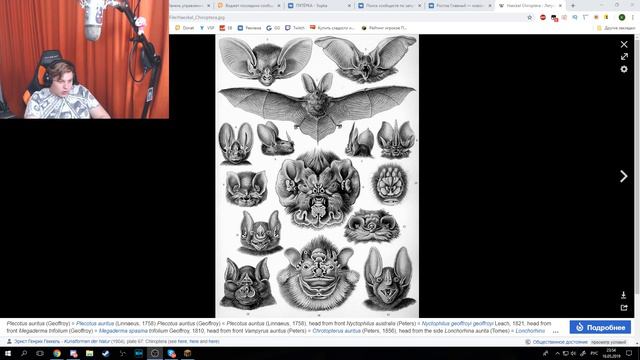This screenshot has height=360, width=640.
Task: Open the Nyctophilus geoffroyi geoffroyi link
Action: [x=457, y=324]
